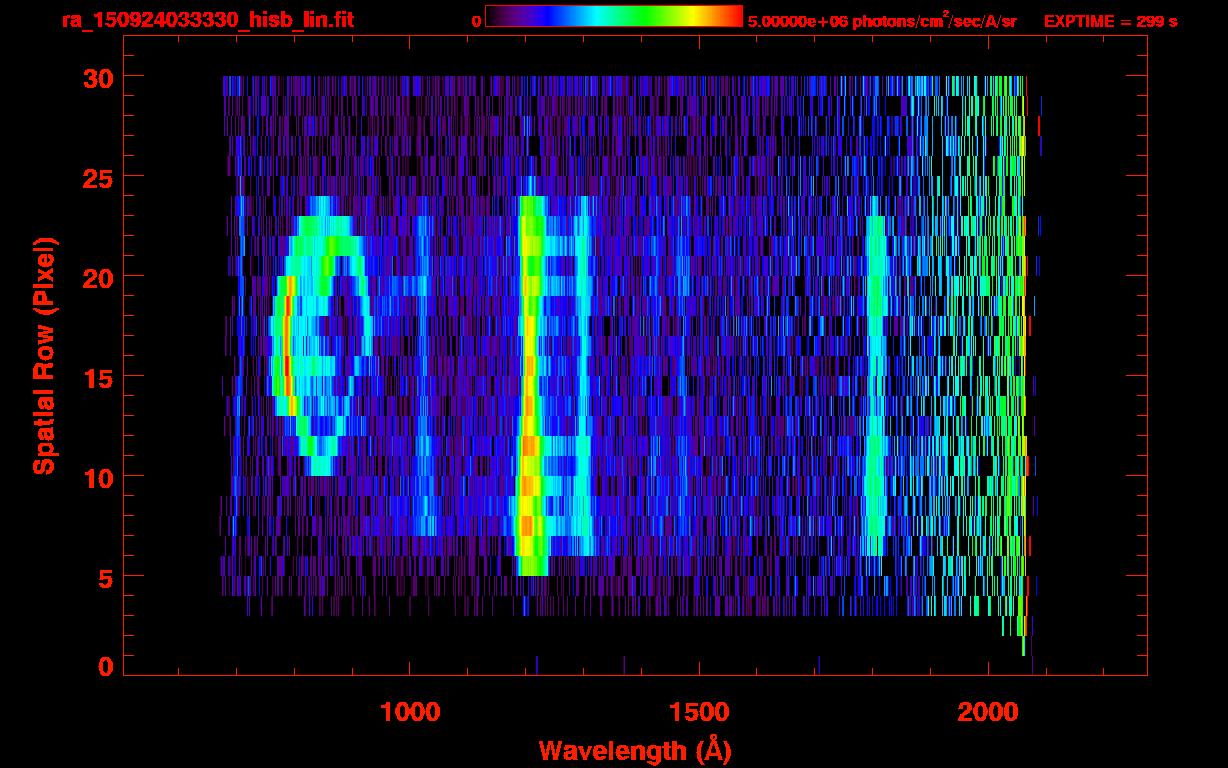Click the 0 spatial row tick label
1228x768 pixels.
coord(104,667)
